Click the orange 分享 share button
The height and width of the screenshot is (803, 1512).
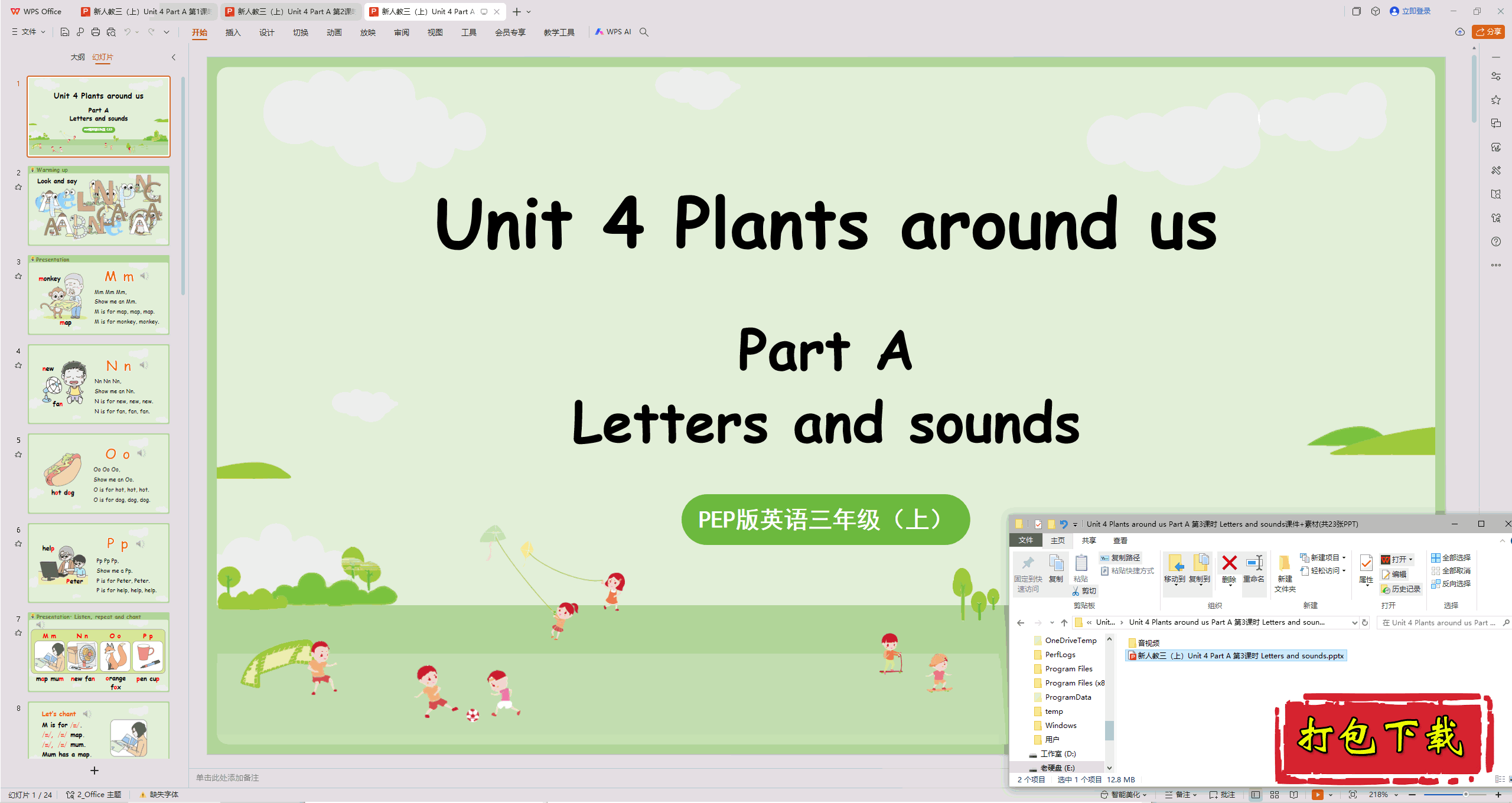(1488, 32)
